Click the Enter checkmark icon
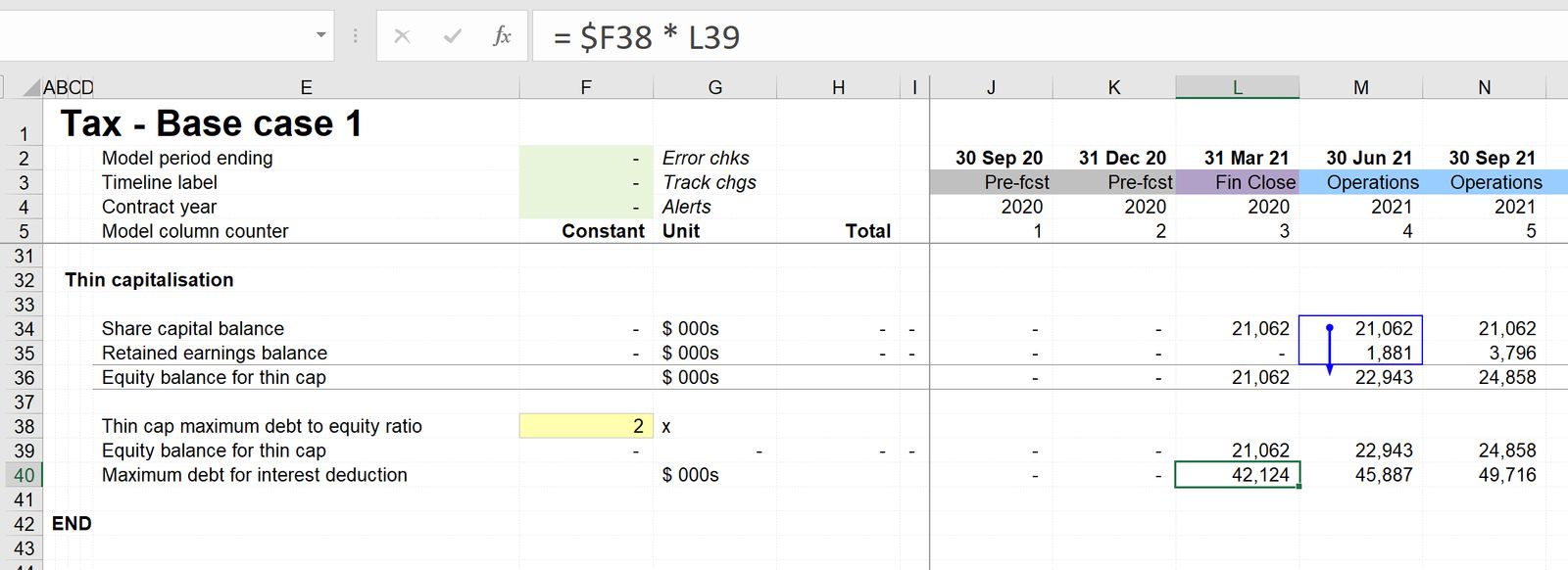1568x570 pixels. pos(451,37)
